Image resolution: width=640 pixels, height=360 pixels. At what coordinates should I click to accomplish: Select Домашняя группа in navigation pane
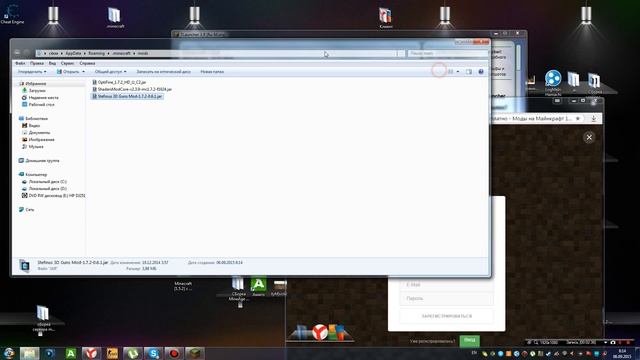(x=42, y=161)
